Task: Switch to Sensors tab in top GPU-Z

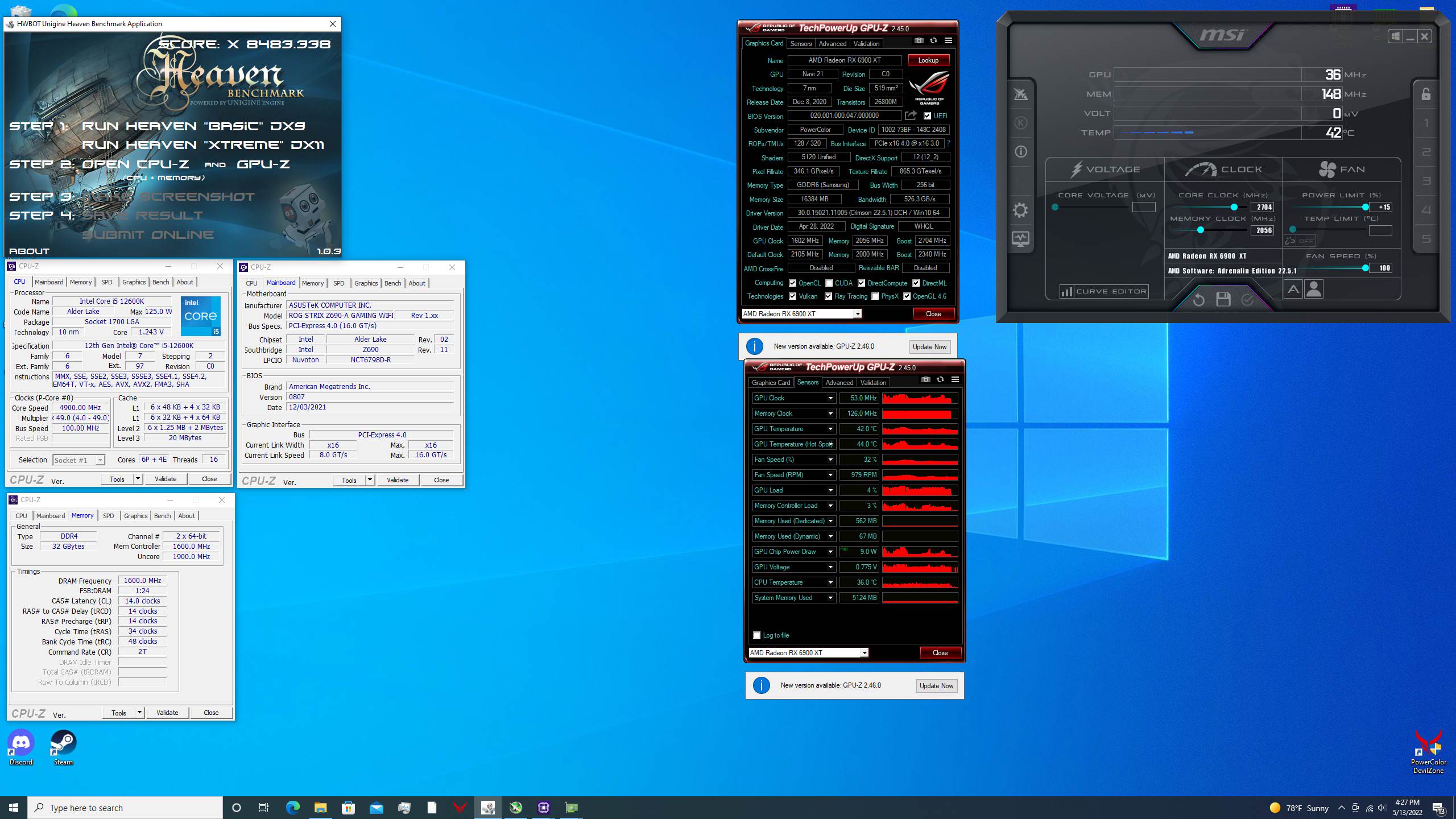Action: pyautogui.click(x=801, y=44)
